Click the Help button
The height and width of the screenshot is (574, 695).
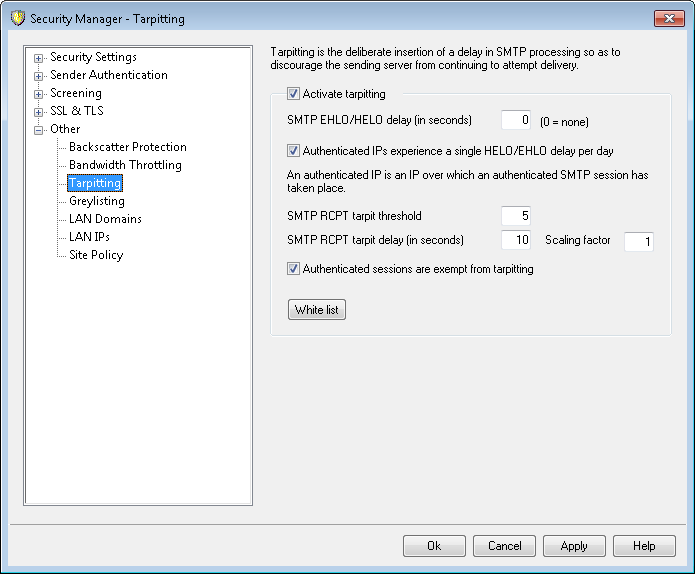pos(644,546)
